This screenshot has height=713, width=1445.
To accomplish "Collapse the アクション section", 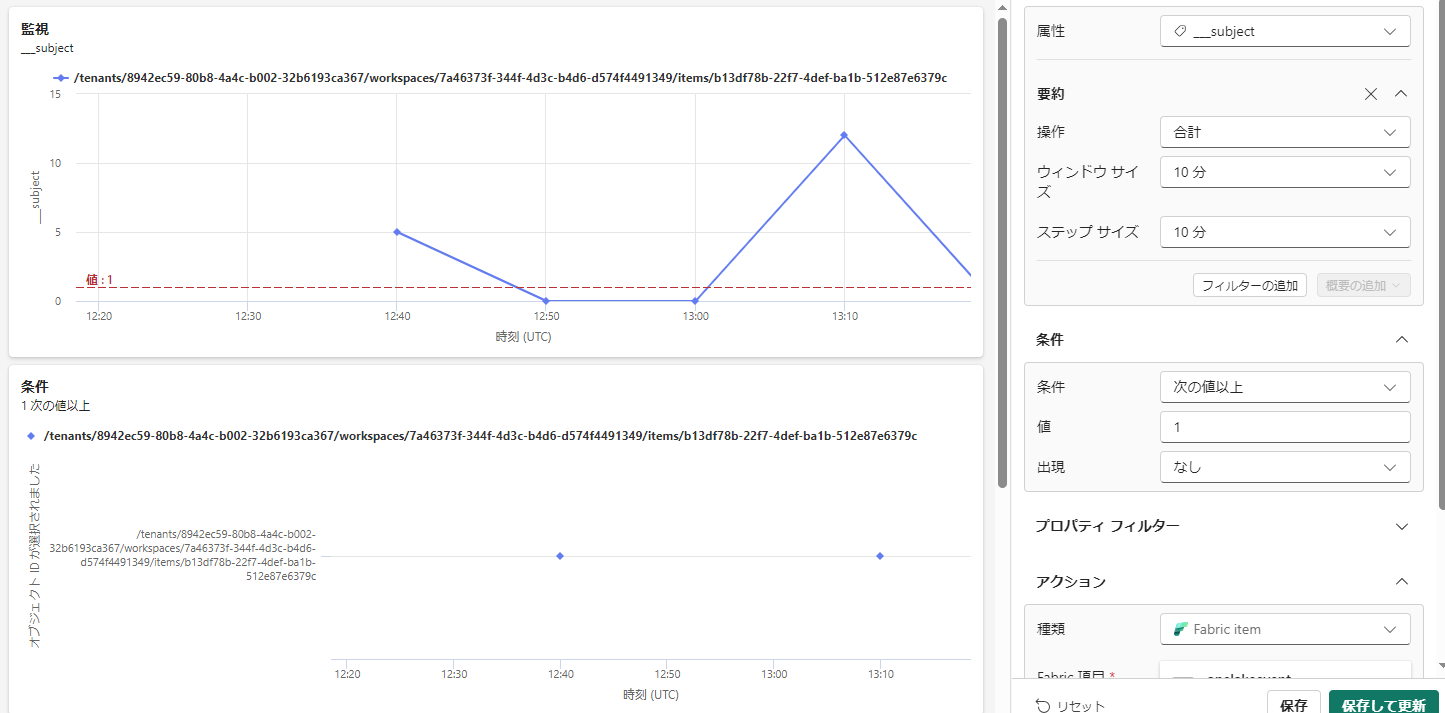I will pyautogui.click(x=1401, y=582).
